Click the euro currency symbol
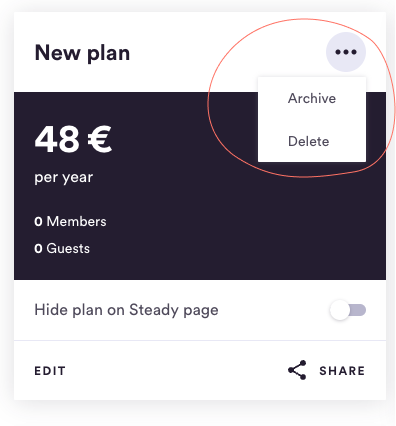This screenshot has height=426, width=396. click(x=100, y=139)
